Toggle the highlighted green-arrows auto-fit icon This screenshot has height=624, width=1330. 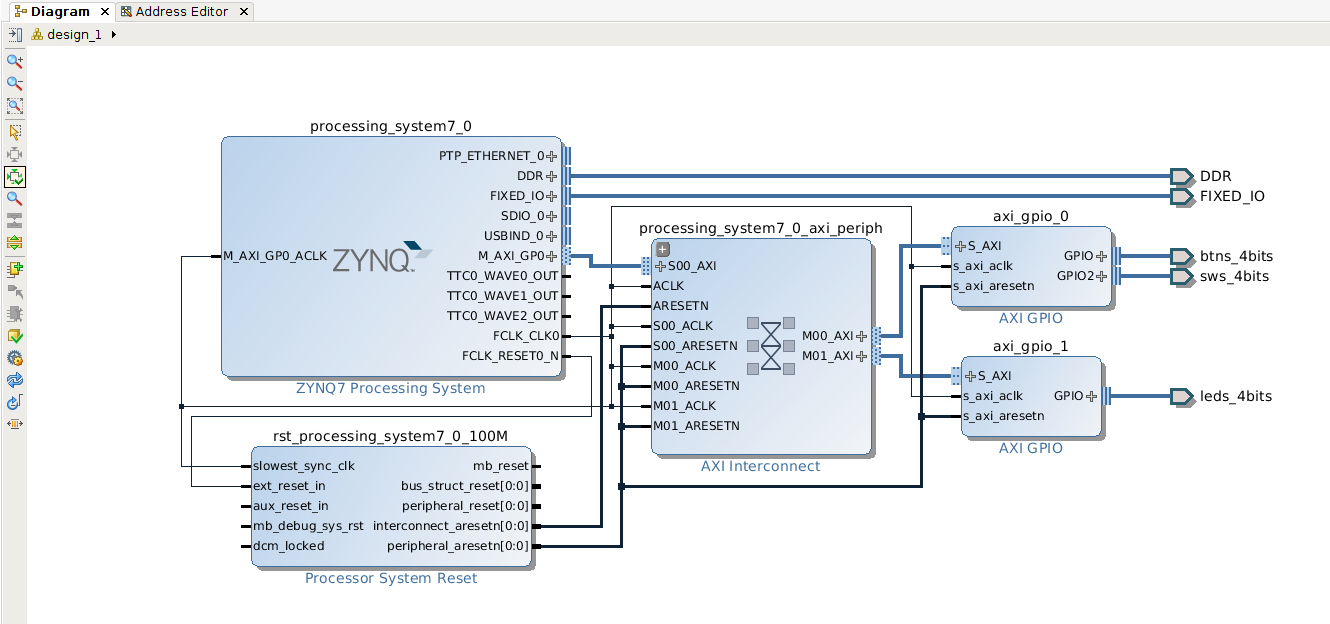tap(15, 177)
